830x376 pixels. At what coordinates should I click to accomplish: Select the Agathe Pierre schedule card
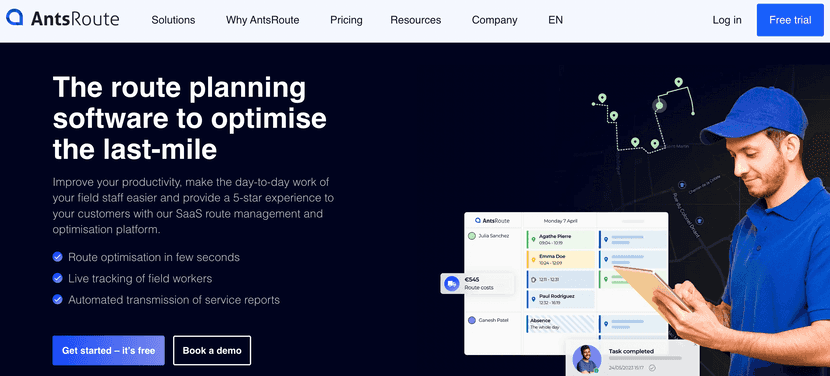click(561, 239)
